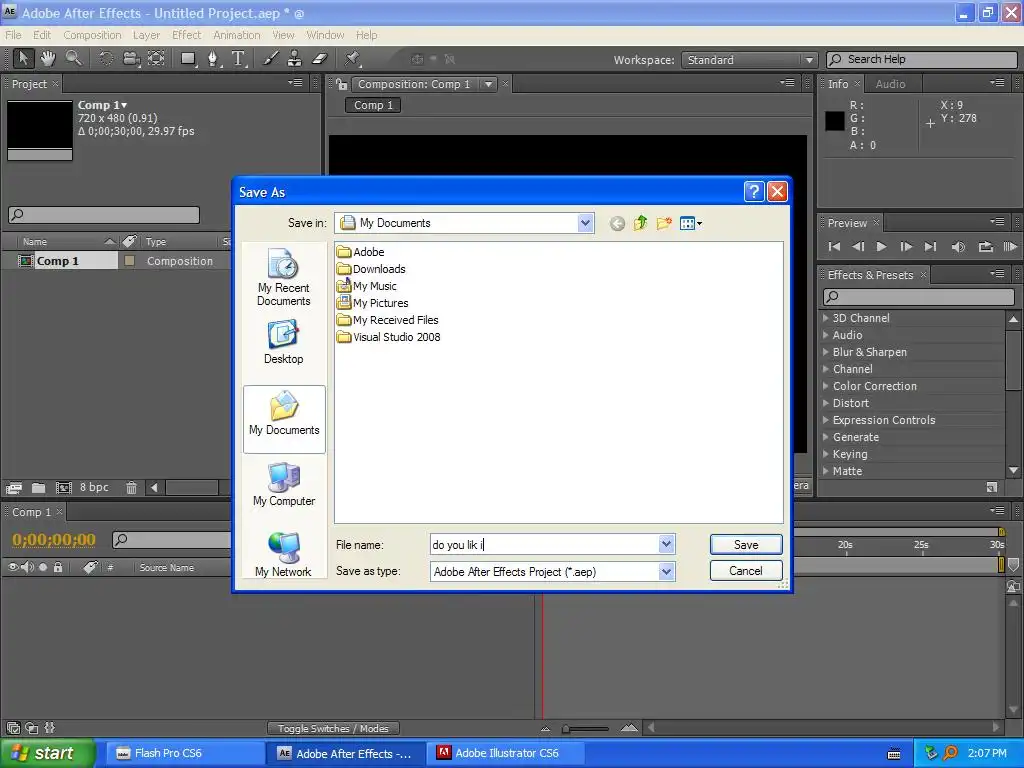Delete selected project item trash icon
Viewport: 1024px width, 768px height.
tap(131, 487)
